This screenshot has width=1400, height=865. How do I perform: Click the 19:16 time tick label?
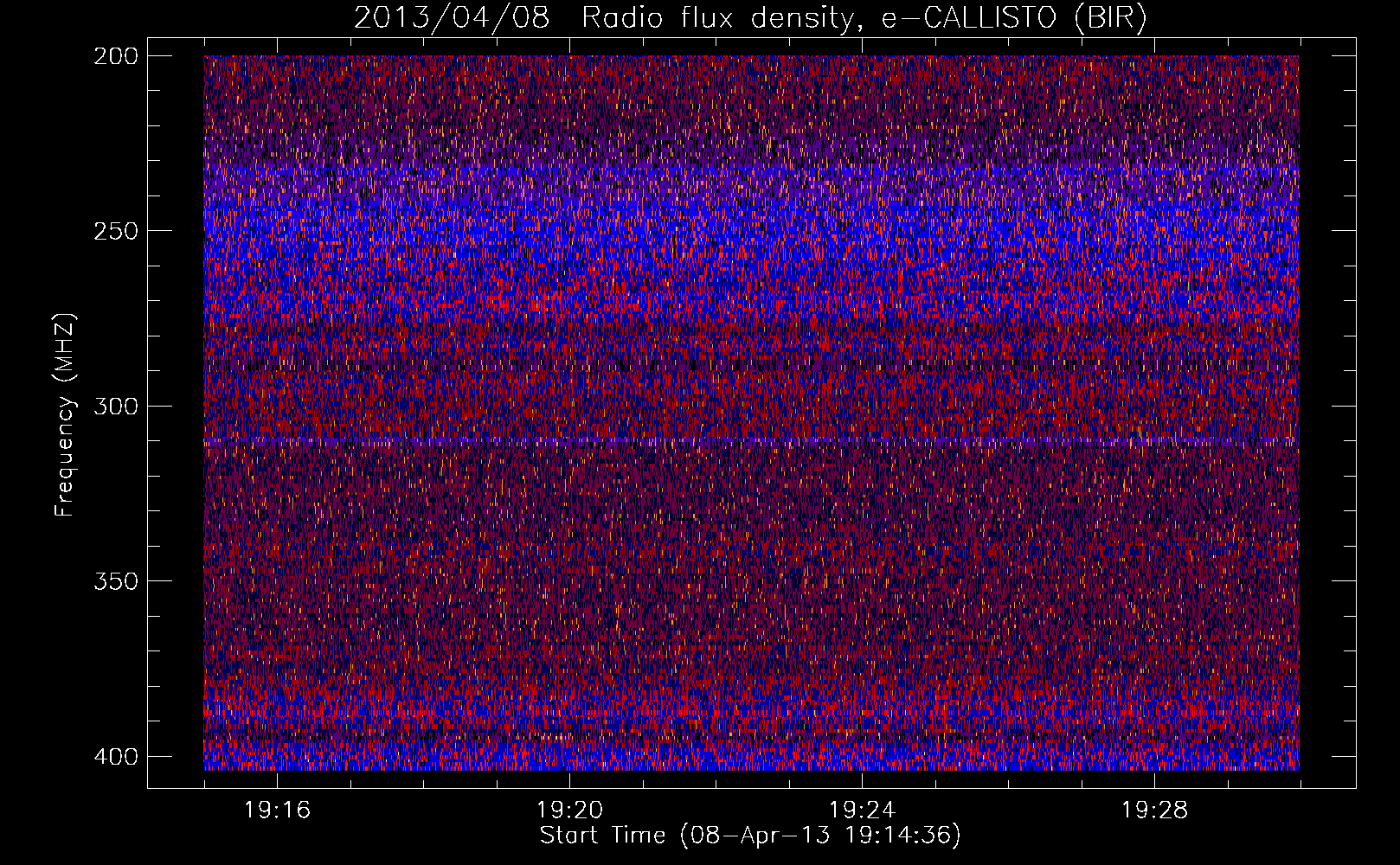[x=277, y=811]
